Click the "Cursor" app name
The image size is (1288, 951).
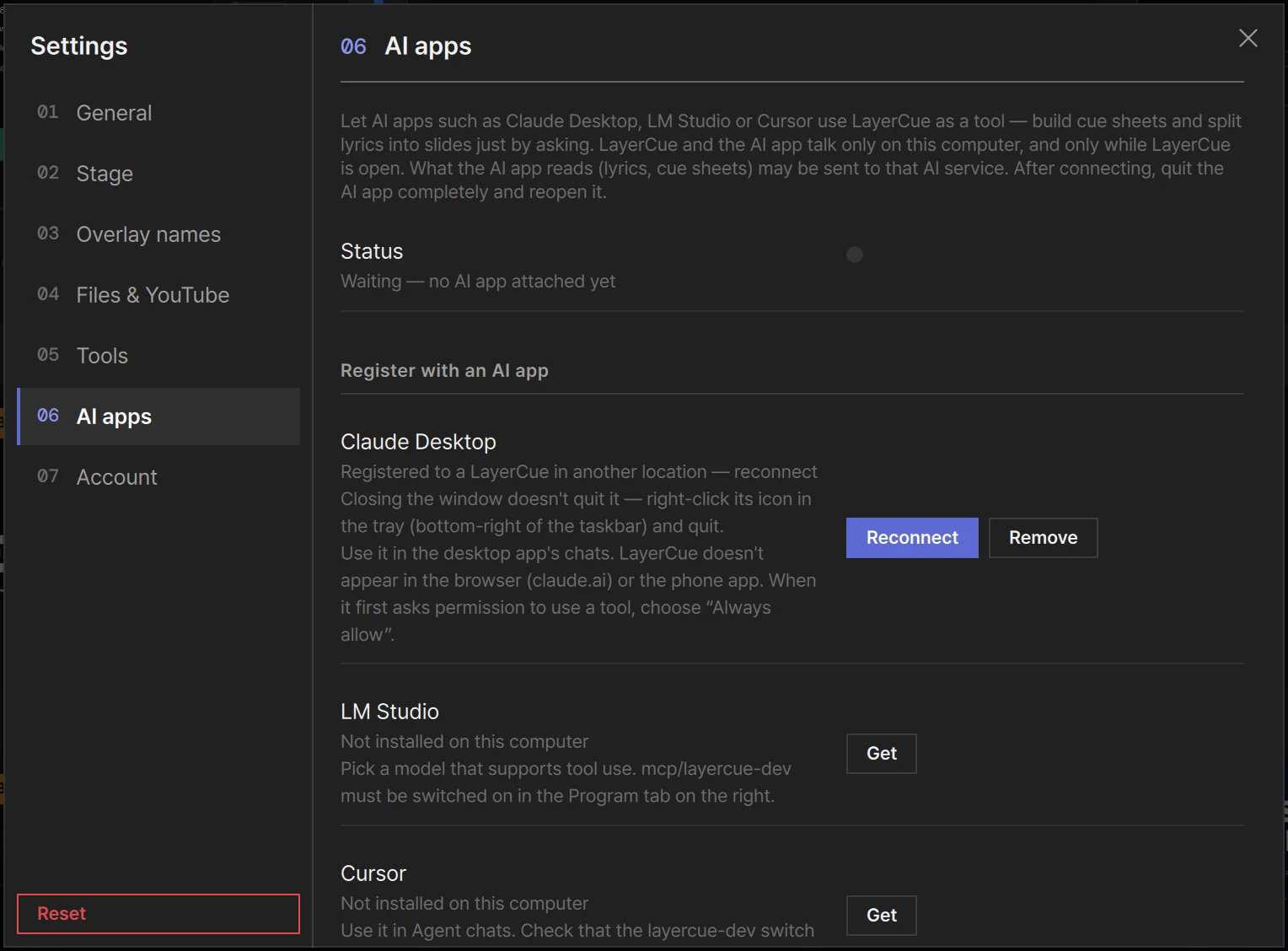coord(373,873)
